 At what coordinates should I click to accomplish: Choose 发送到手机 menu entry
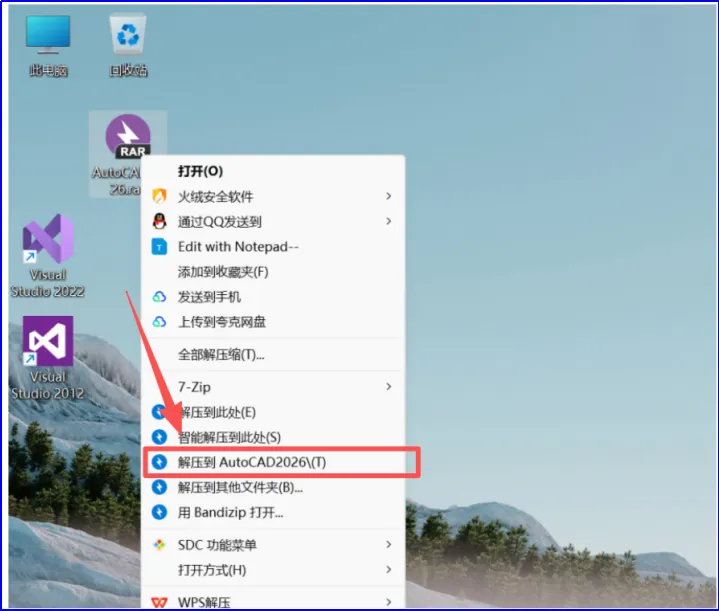pyautogui.click(x=273, y=297)
